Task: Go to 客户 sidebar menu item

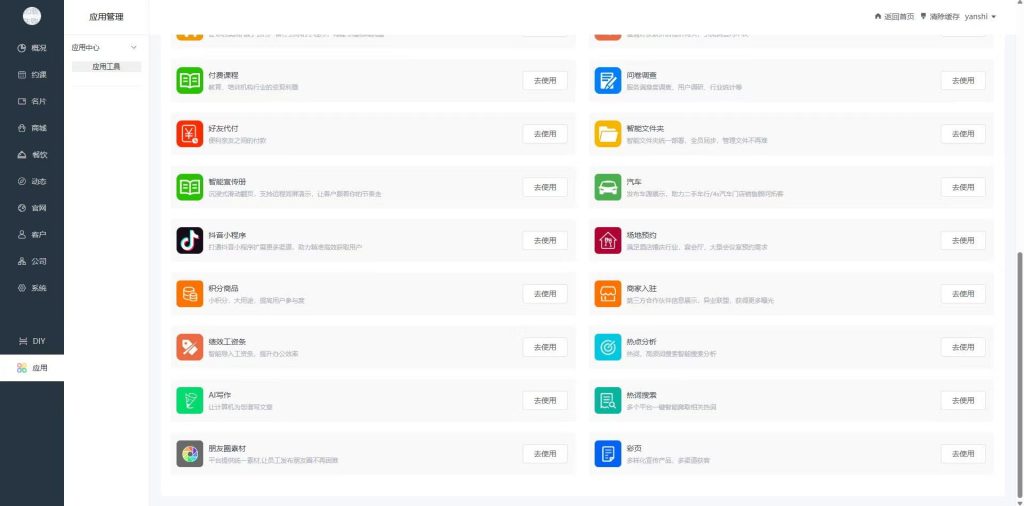Action: point(32,234)
